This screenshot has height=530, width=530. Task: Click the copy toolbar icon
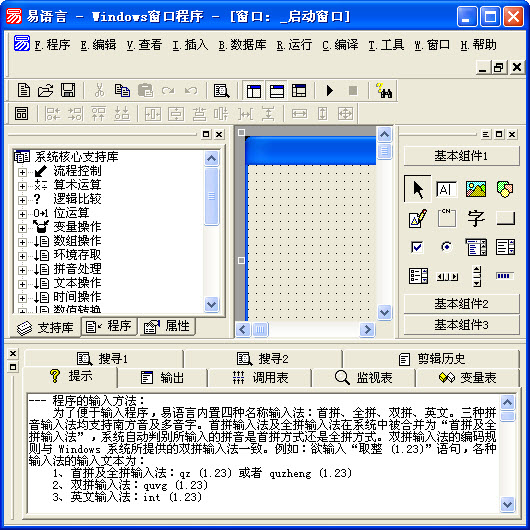coord(122,90)
